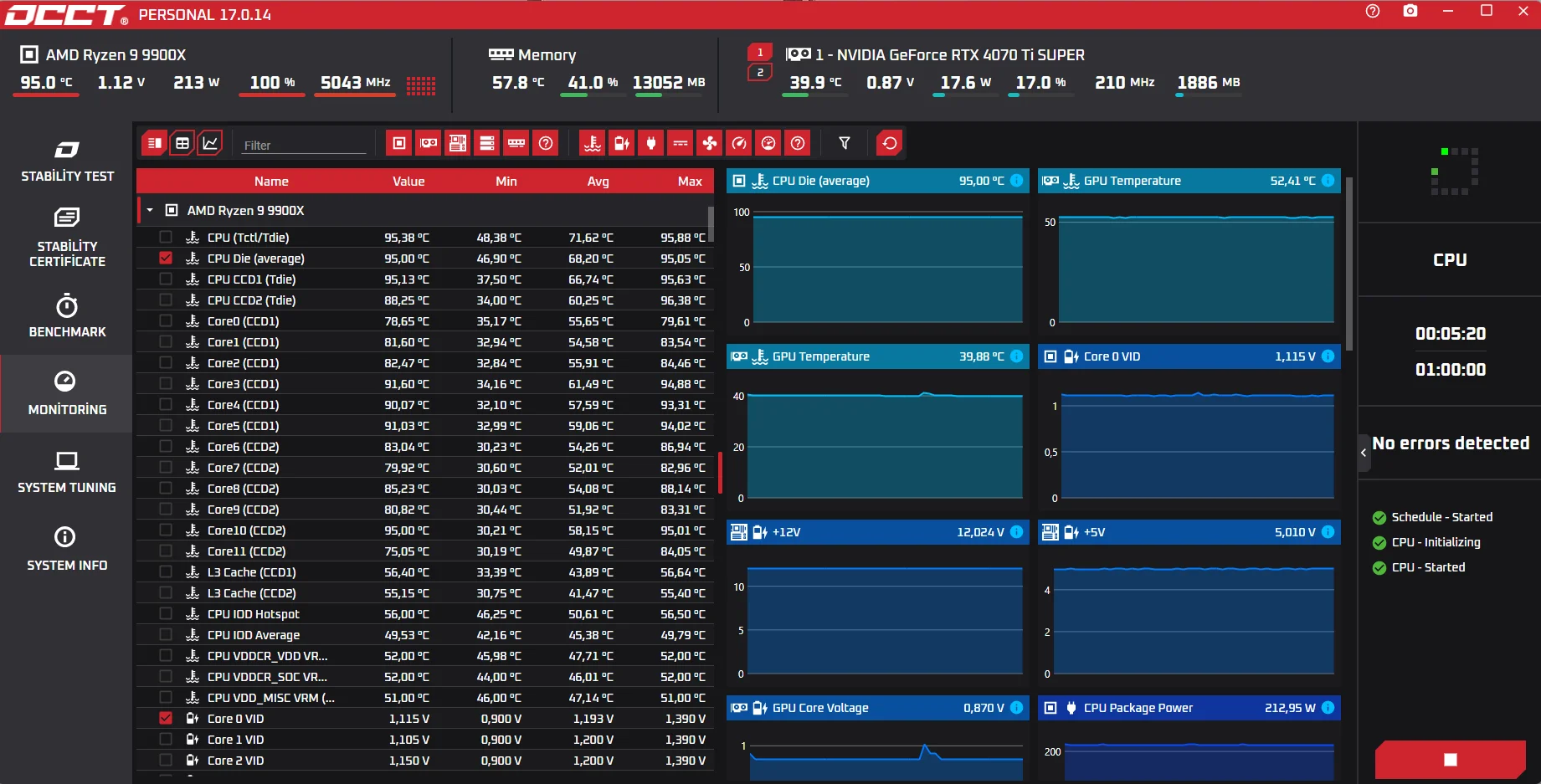1541x784 pixels.
Task: Enable Core10 (CCD2) checkbox
Action: (166, 530)
